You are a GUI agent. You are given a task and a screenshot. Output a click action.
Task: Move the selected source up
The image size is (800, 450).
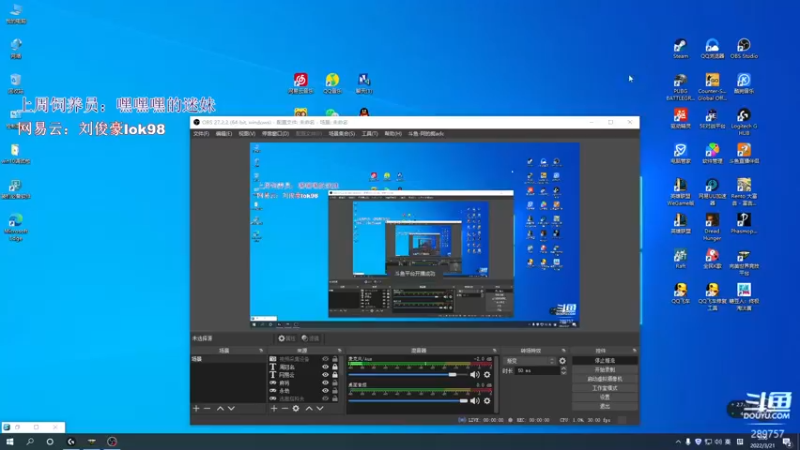click(309, 409)
